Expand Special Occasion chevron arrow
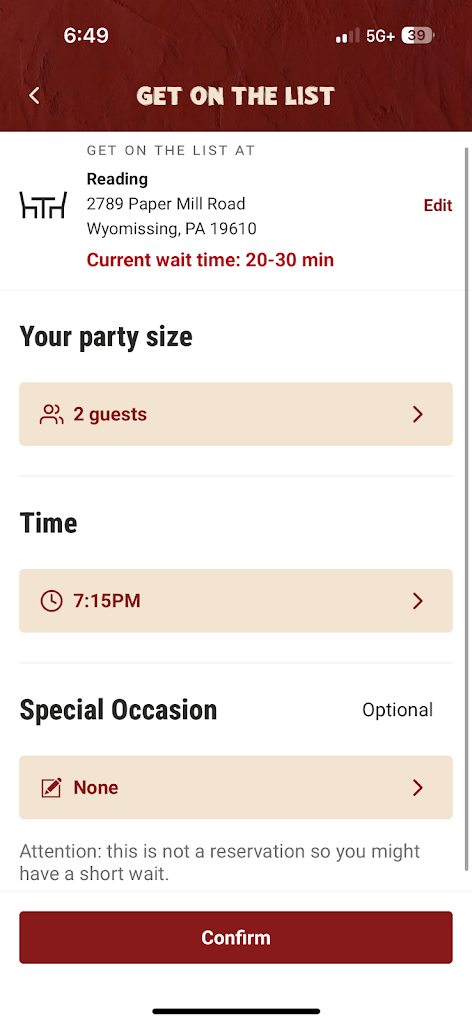Viewport: 472px width, 1024px height. [418, 788]
